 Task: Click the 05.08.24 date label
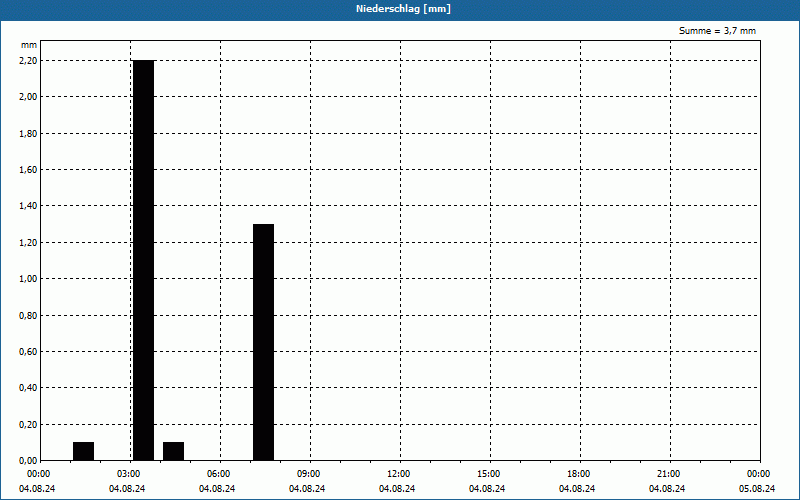point(757,489)
